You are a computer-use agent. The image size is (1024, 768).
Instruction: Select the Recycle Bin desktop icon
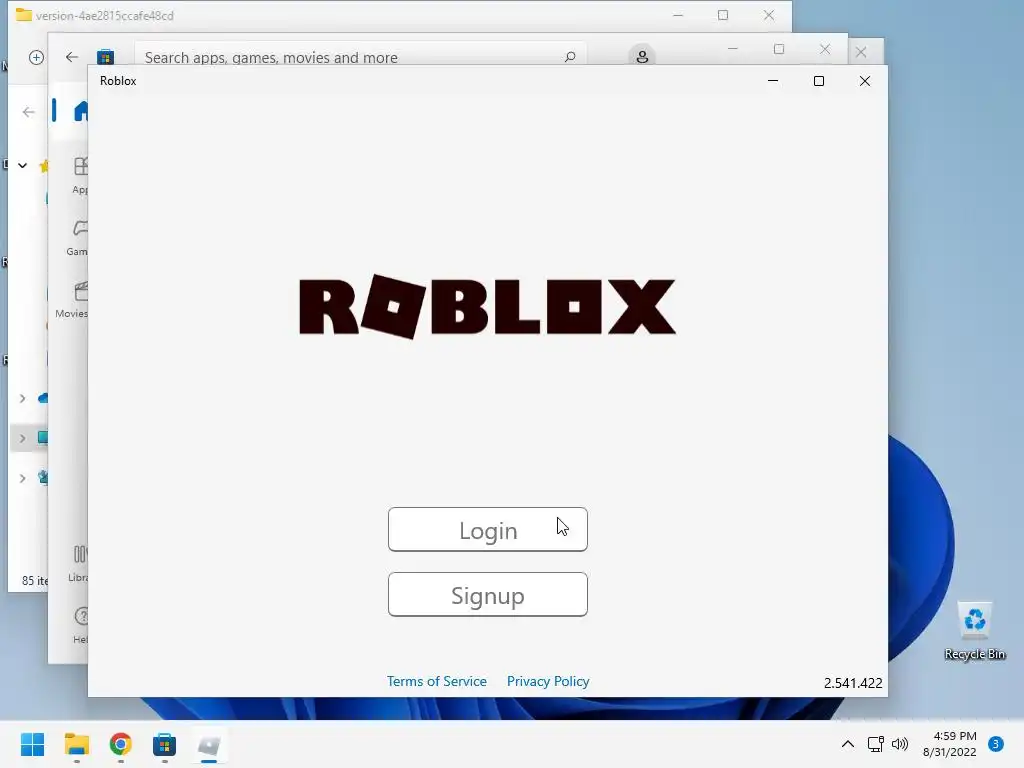974,631
